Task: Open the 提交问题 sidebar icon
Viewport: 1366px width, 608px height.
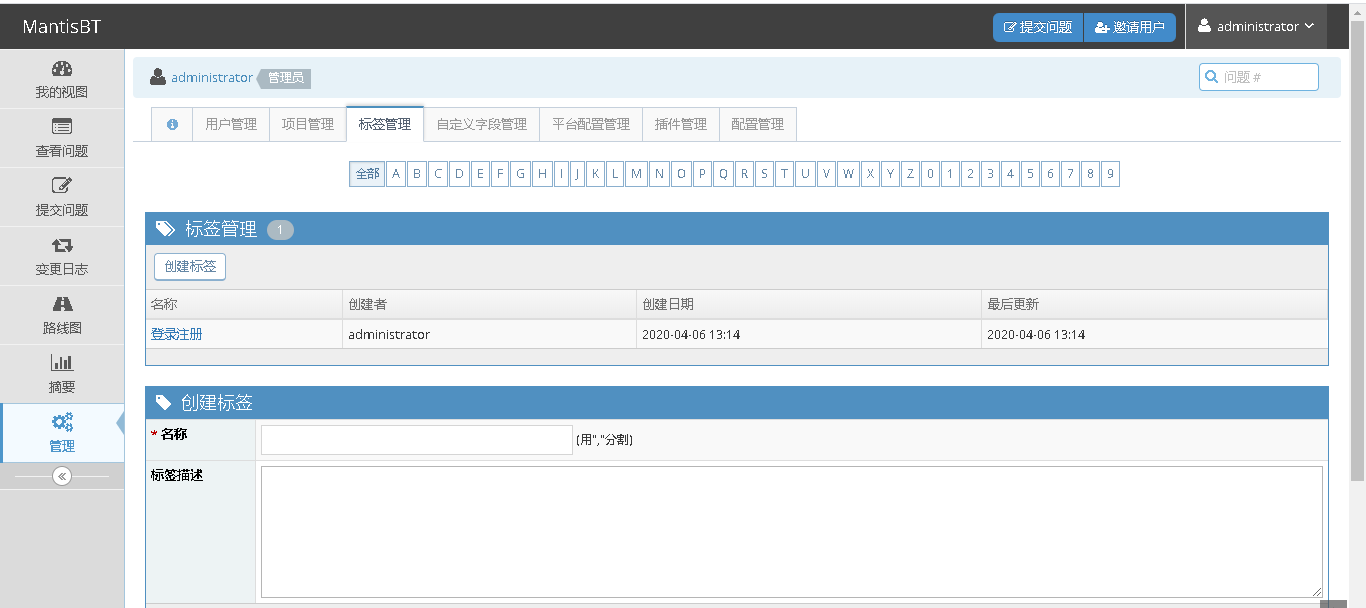Action: [x=61, y=196]
